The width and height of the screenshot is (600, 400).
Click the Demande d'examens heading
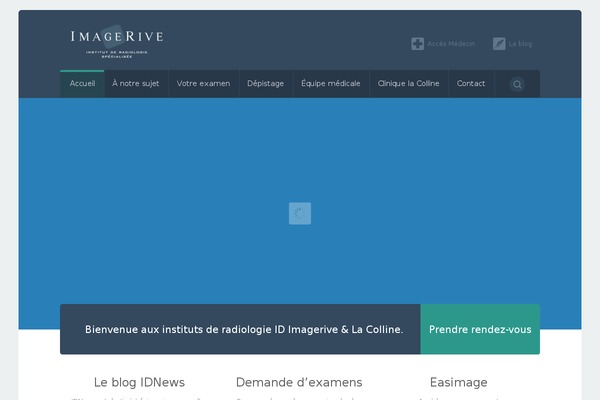pyautogui.click(x=299, y=382)
